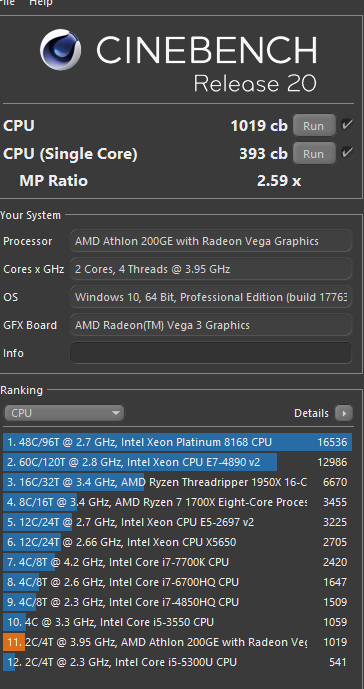This screenshot has height=689, width=364.
Task: Open the Help menu
Action: click(41, 3)
